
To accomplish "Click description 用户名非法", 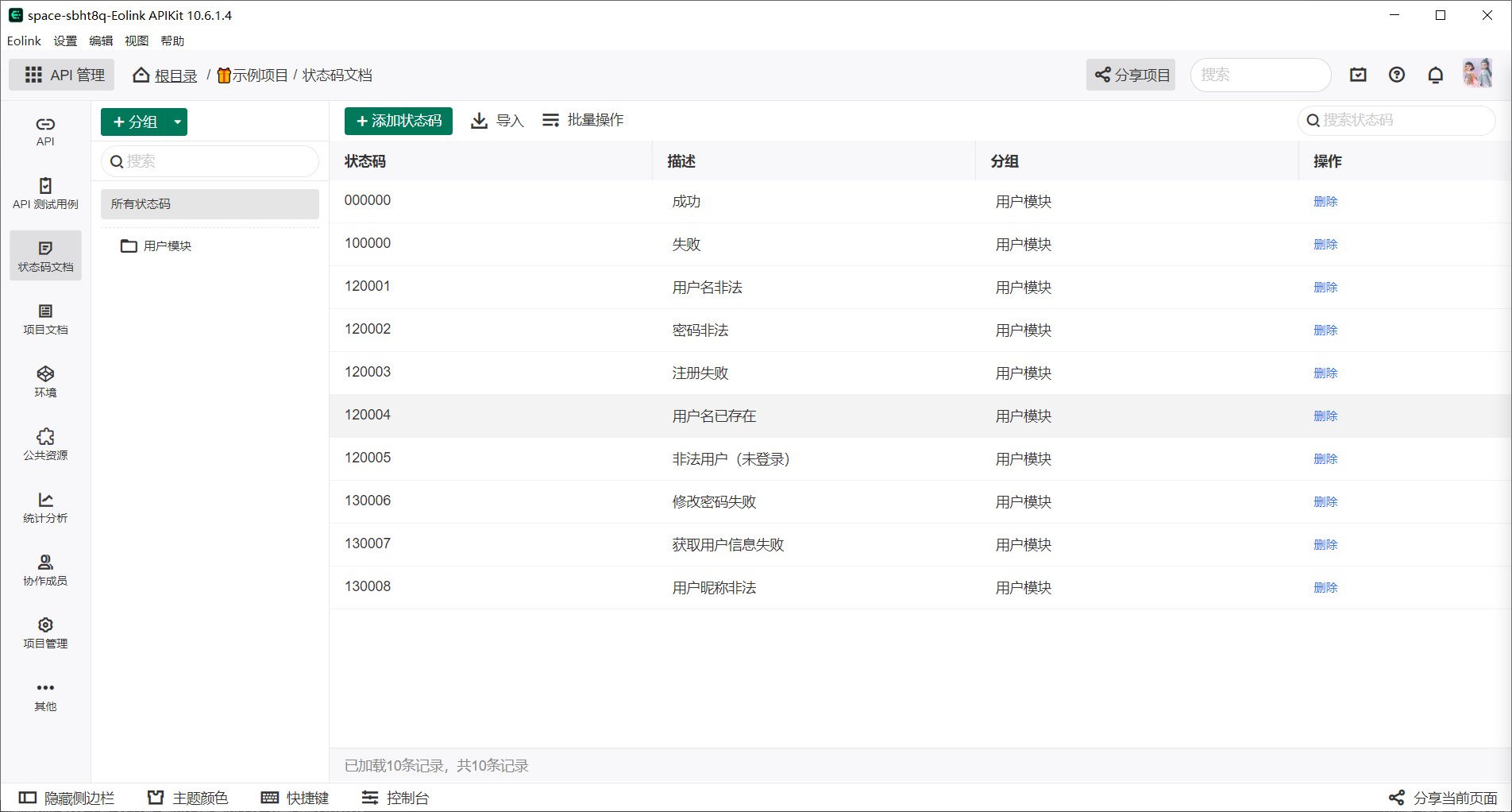I will (707, 288).
